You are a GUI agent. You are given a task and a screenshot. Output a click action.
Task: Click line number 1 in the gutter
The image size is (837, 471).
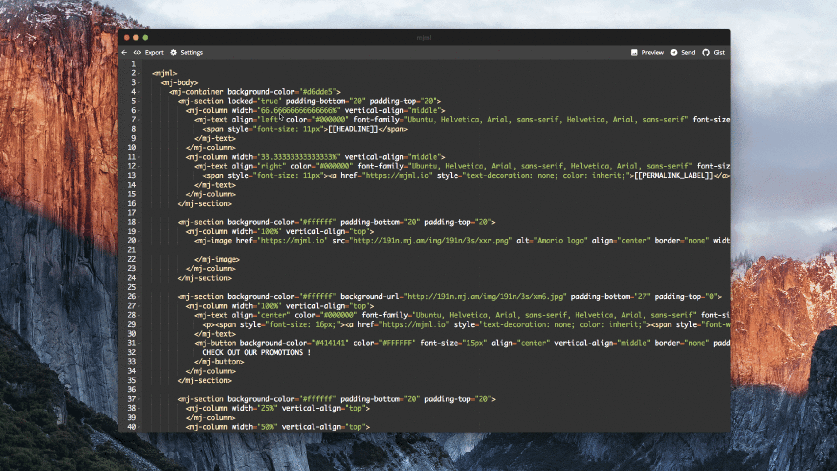(133, 64)
